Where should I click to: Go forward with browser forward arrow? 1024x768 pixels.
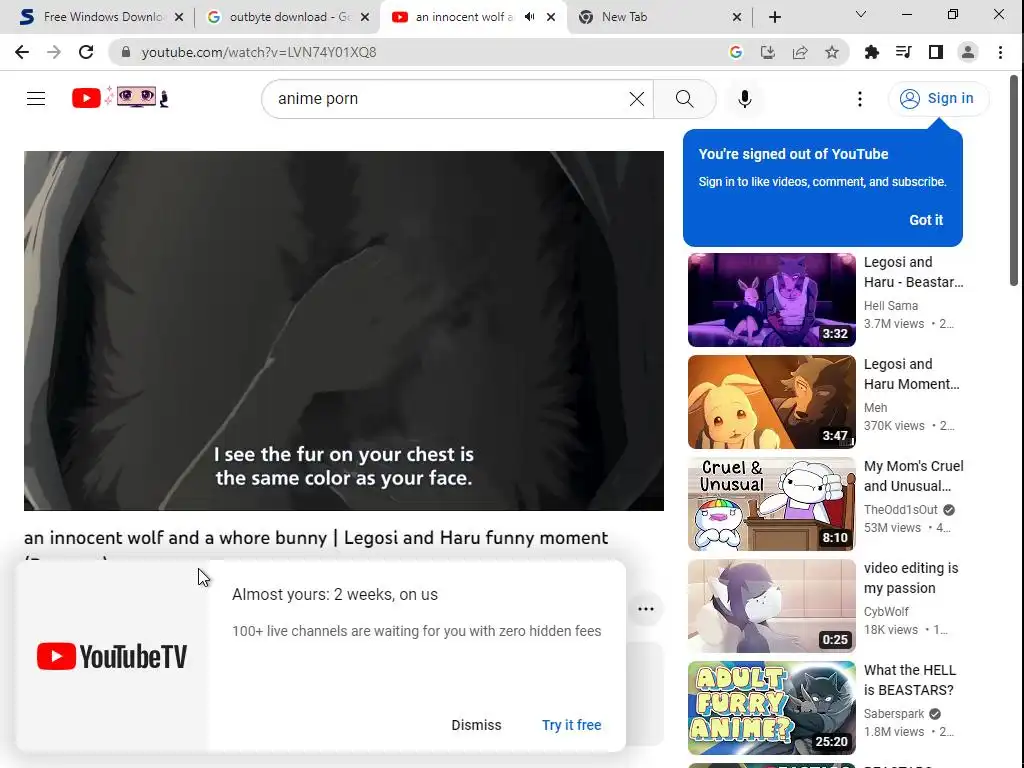[x=54, y=52]
